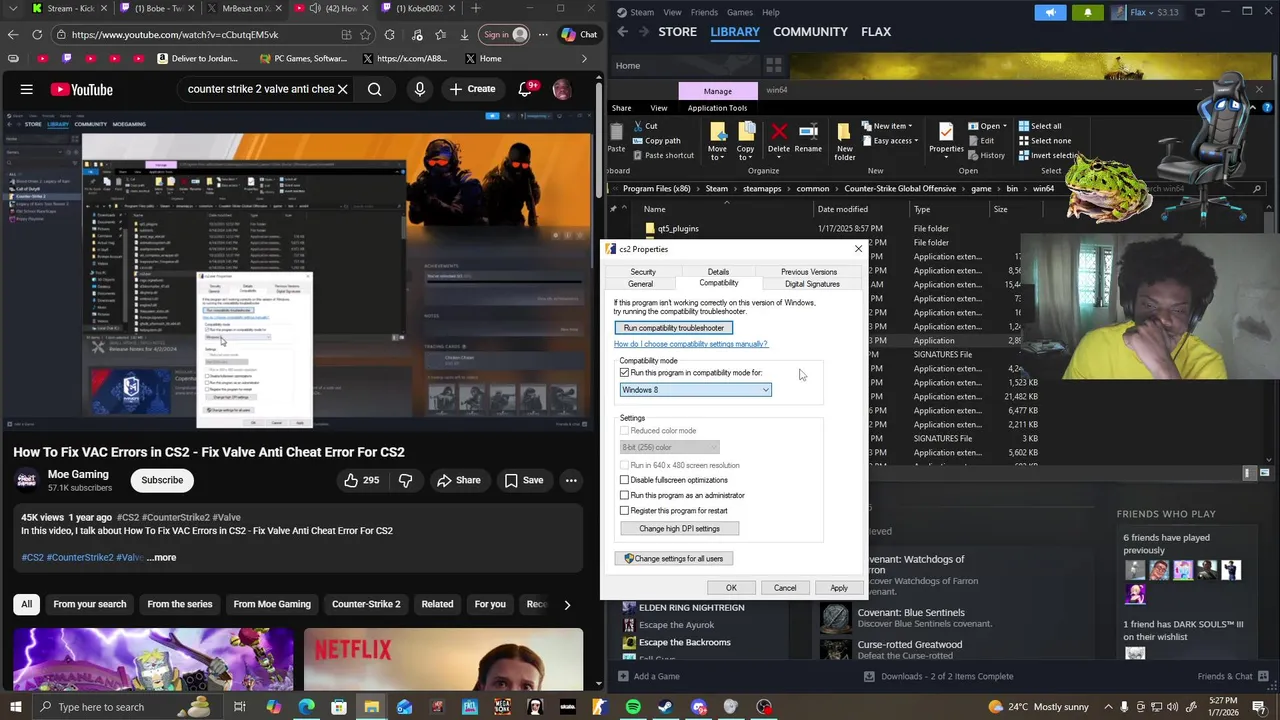Select the 'Counter-Strike 2' filter chip
This screenshot has width=1280, height=720.
click(366, 604)
